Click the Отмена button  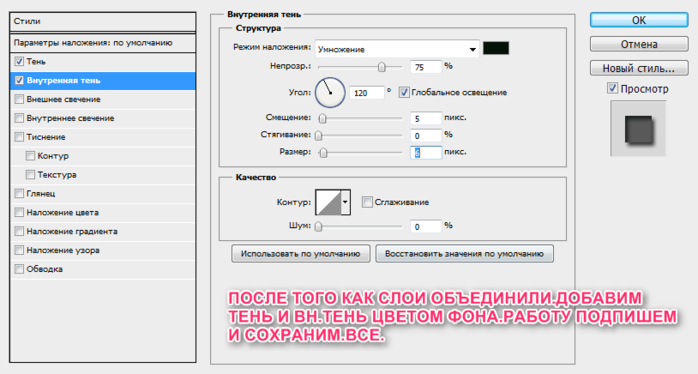coord(639,44)
